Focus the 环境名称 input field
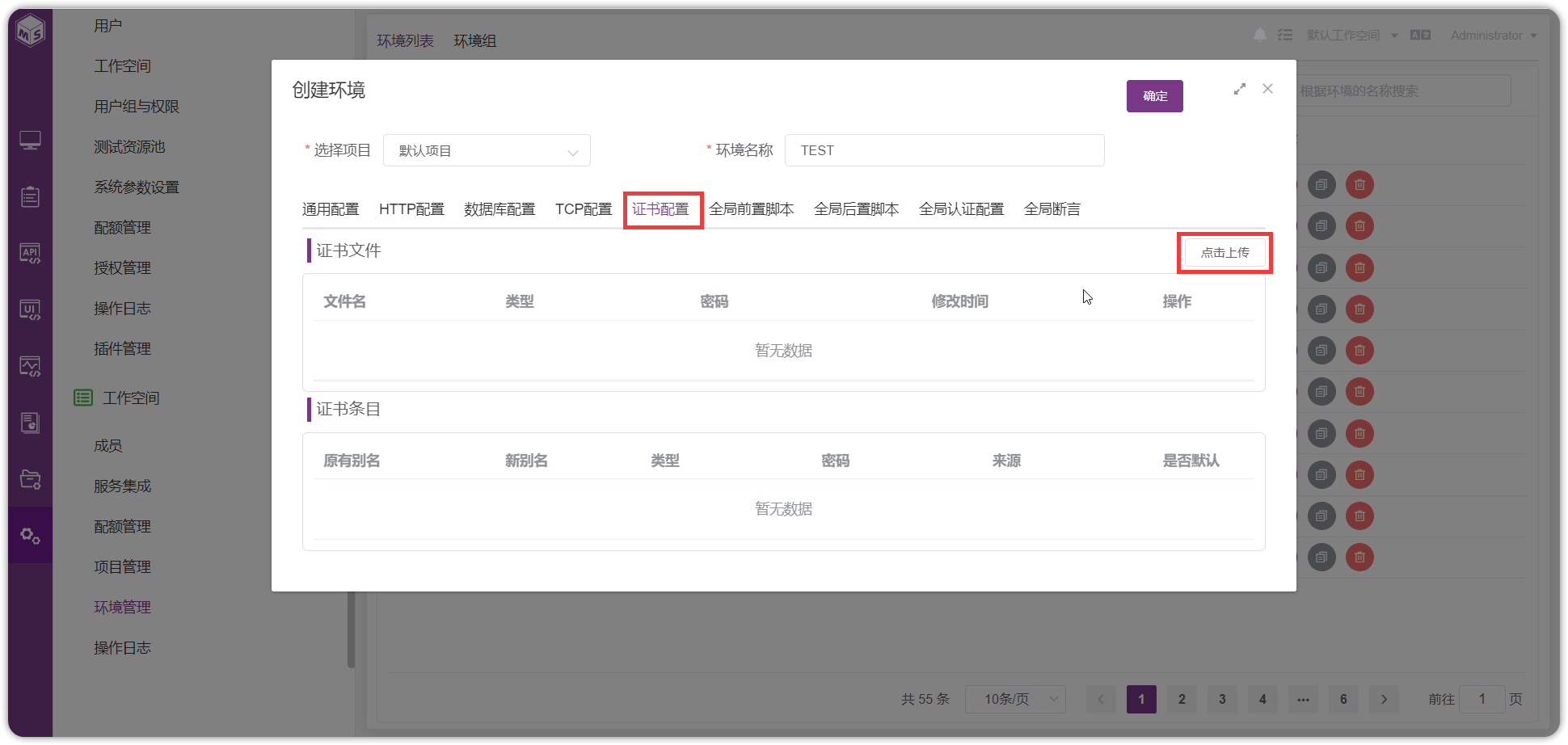 [944, 150]
